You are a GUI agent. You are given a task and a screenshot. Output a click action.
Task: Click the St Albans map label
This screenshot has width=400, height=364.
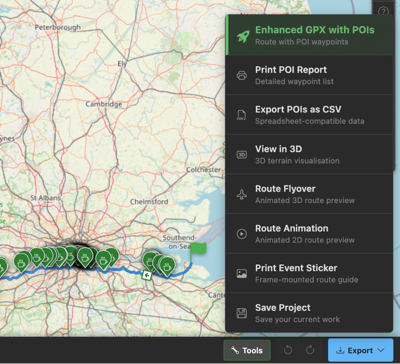46,198
